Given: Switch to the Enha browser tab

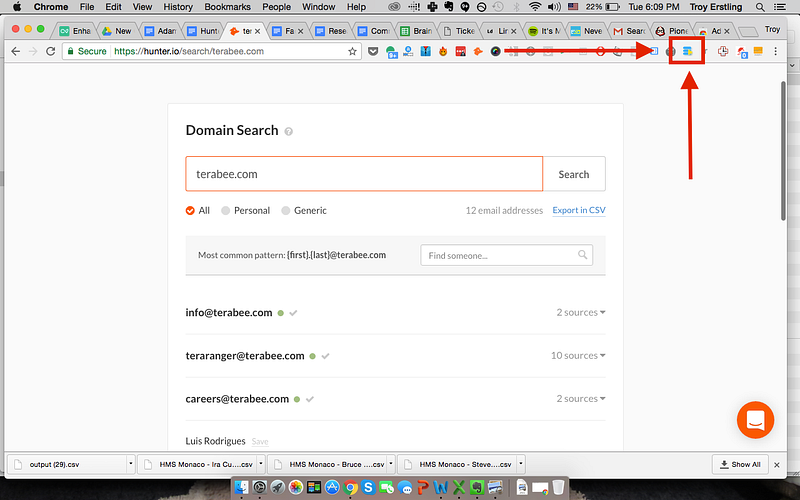Looking at the screenshot, I should (x=74, y=31).
